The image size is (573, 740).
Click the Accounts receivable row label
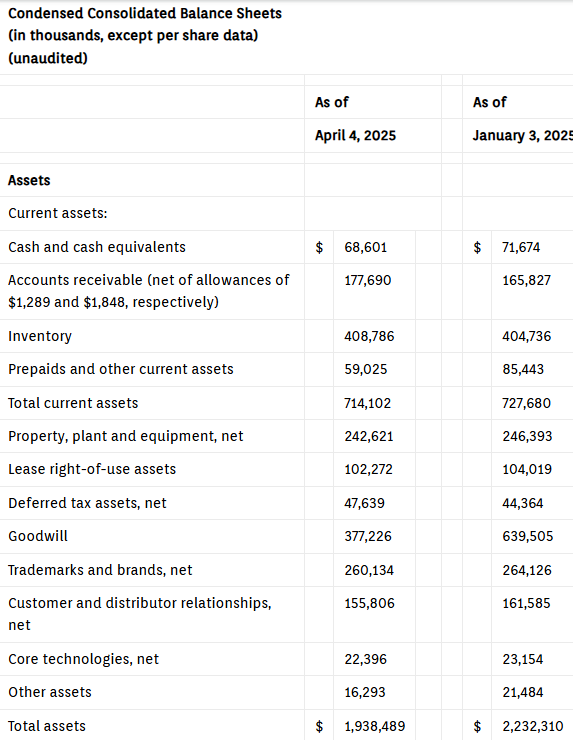point(149,291)
